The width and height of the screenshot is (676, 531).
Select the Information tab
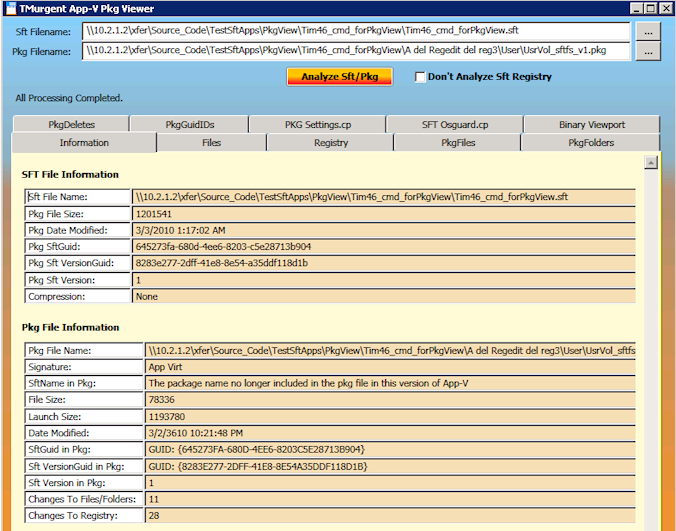pyautogui.click(x=84, y=143)
